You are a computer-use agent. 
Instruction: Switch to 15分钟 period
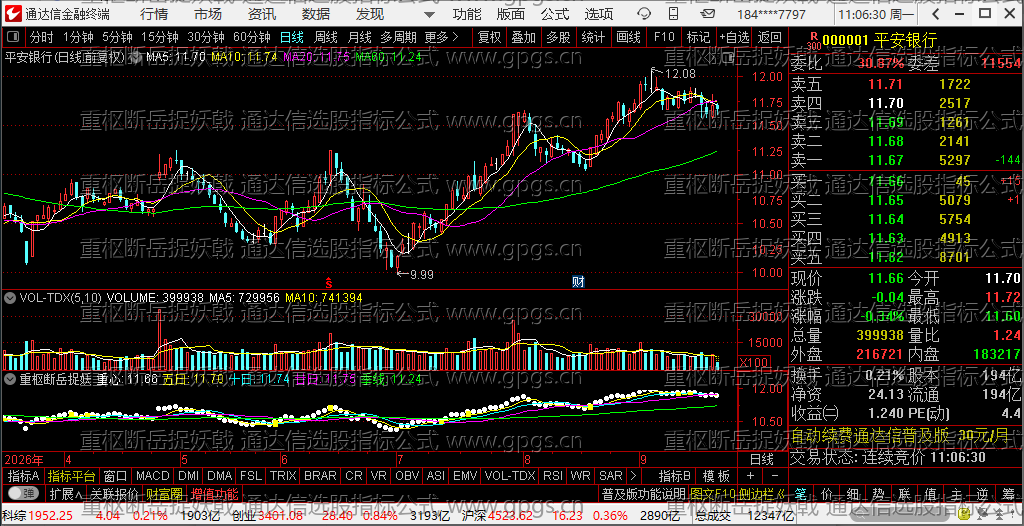click(160, 37)
